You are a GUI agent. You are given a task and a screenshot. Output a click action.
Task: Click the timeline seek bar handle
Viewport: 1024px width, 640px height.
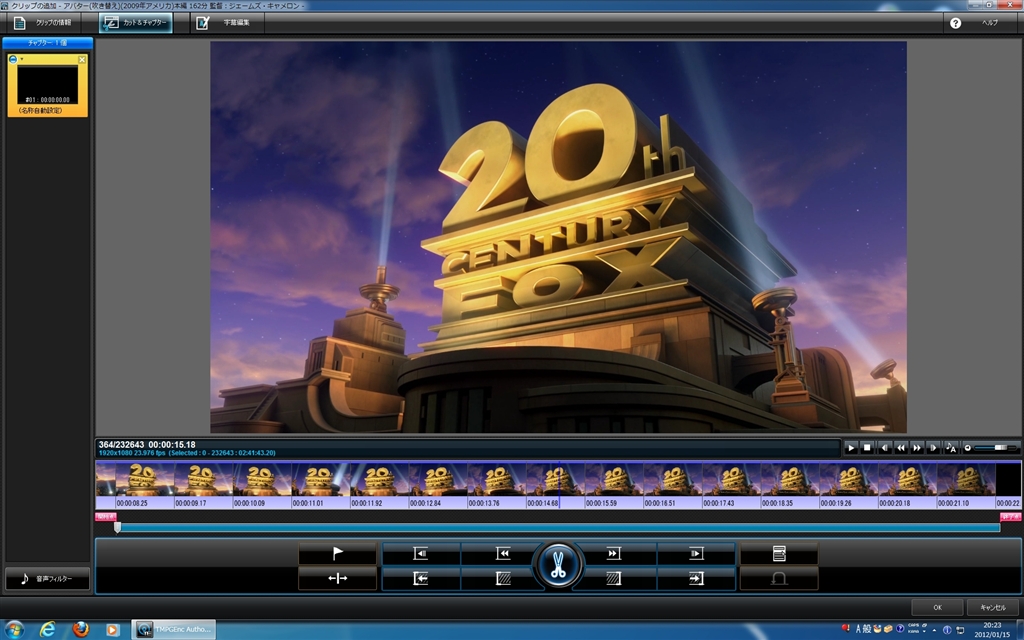[x=118, y=527]
